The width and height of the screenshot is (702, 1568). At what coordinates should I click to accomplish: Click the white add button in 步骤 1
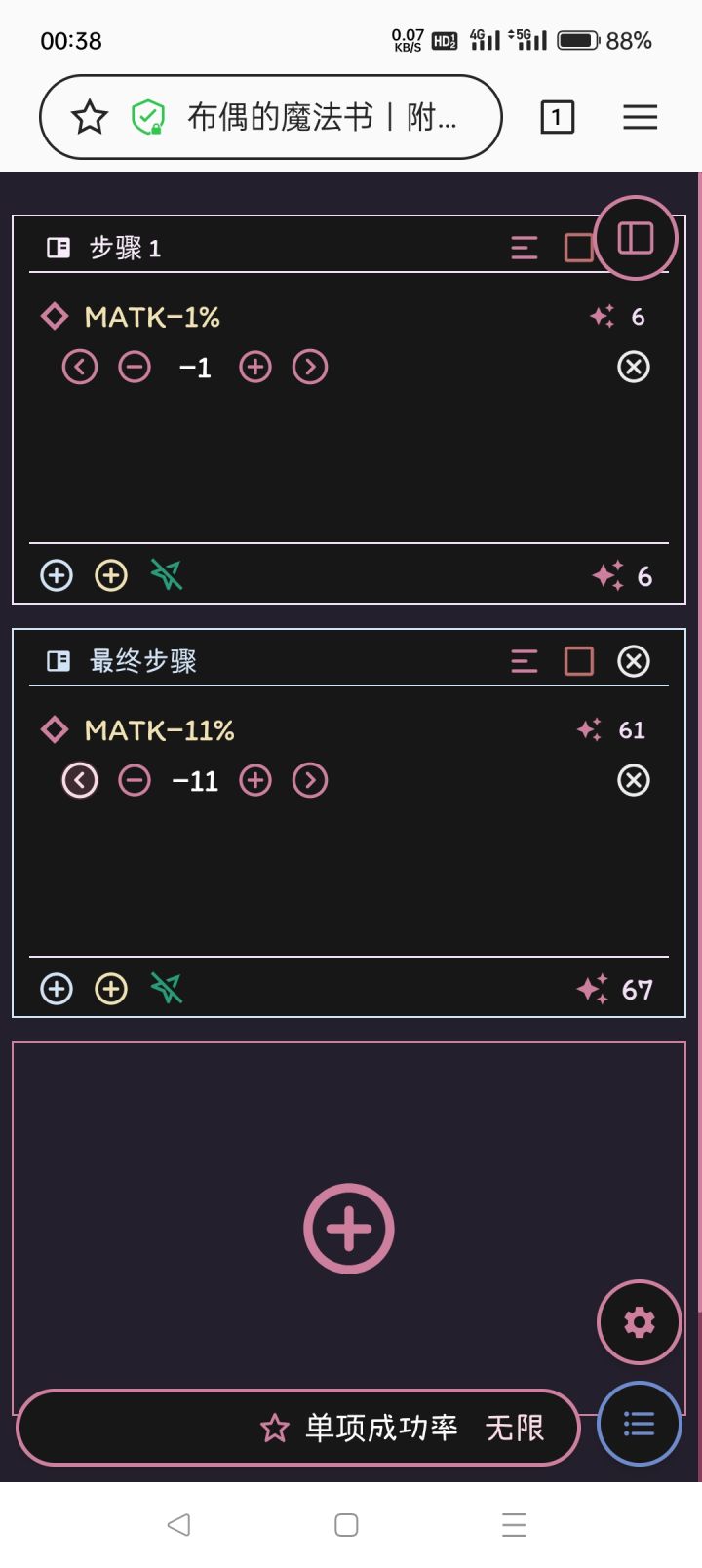(x=57, y=575)
